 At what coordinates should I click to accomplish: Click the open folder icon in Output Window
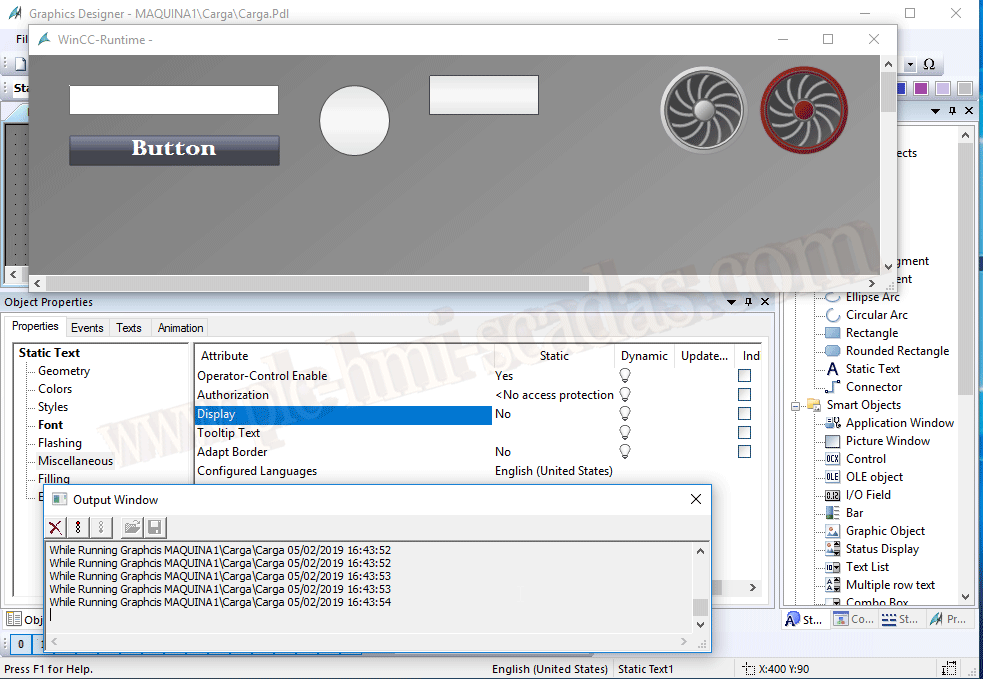pos(132,528)
